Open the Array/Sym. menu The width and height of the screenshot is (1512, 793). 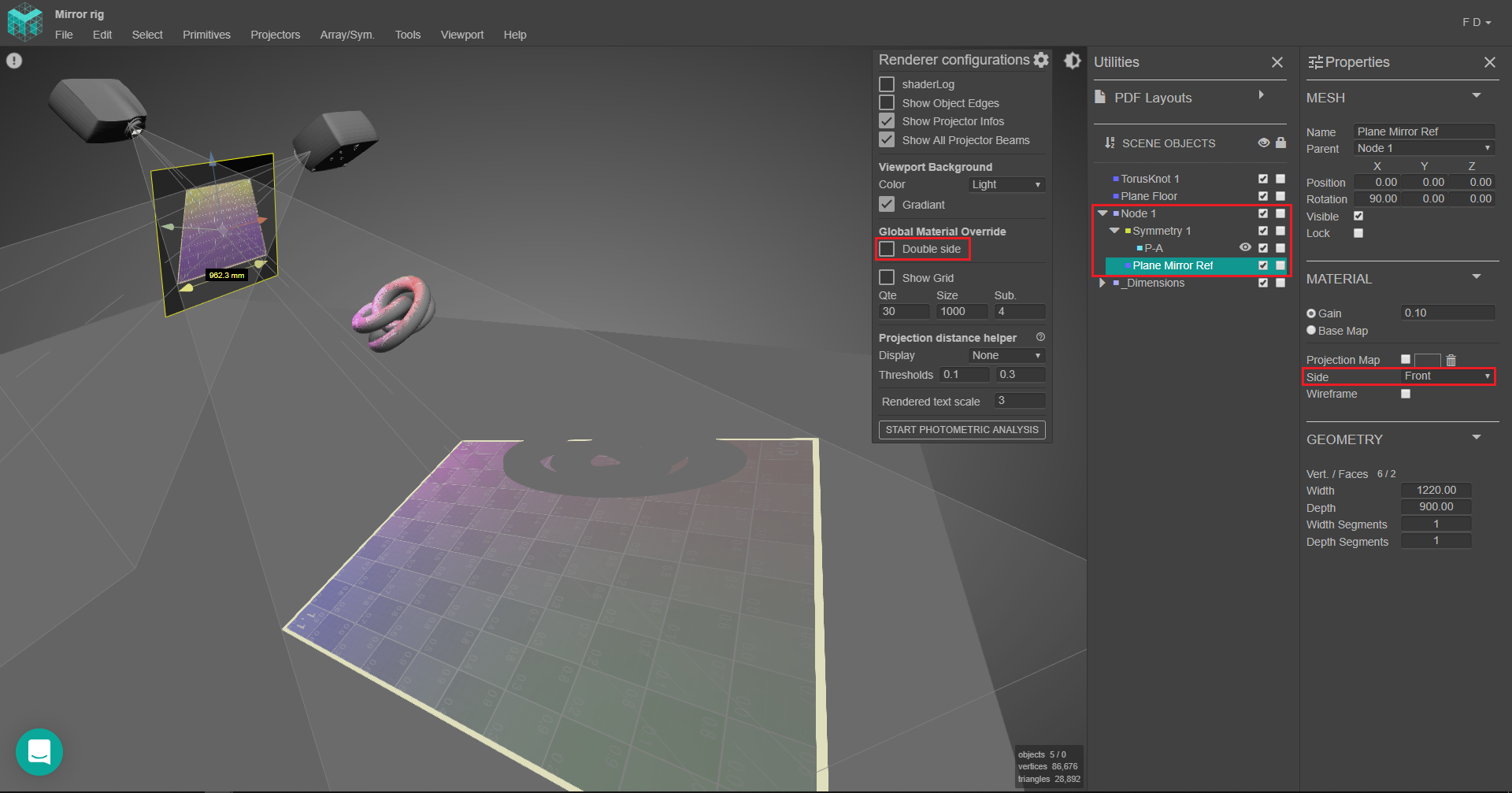pyautogui.click(x=346, y=35)
